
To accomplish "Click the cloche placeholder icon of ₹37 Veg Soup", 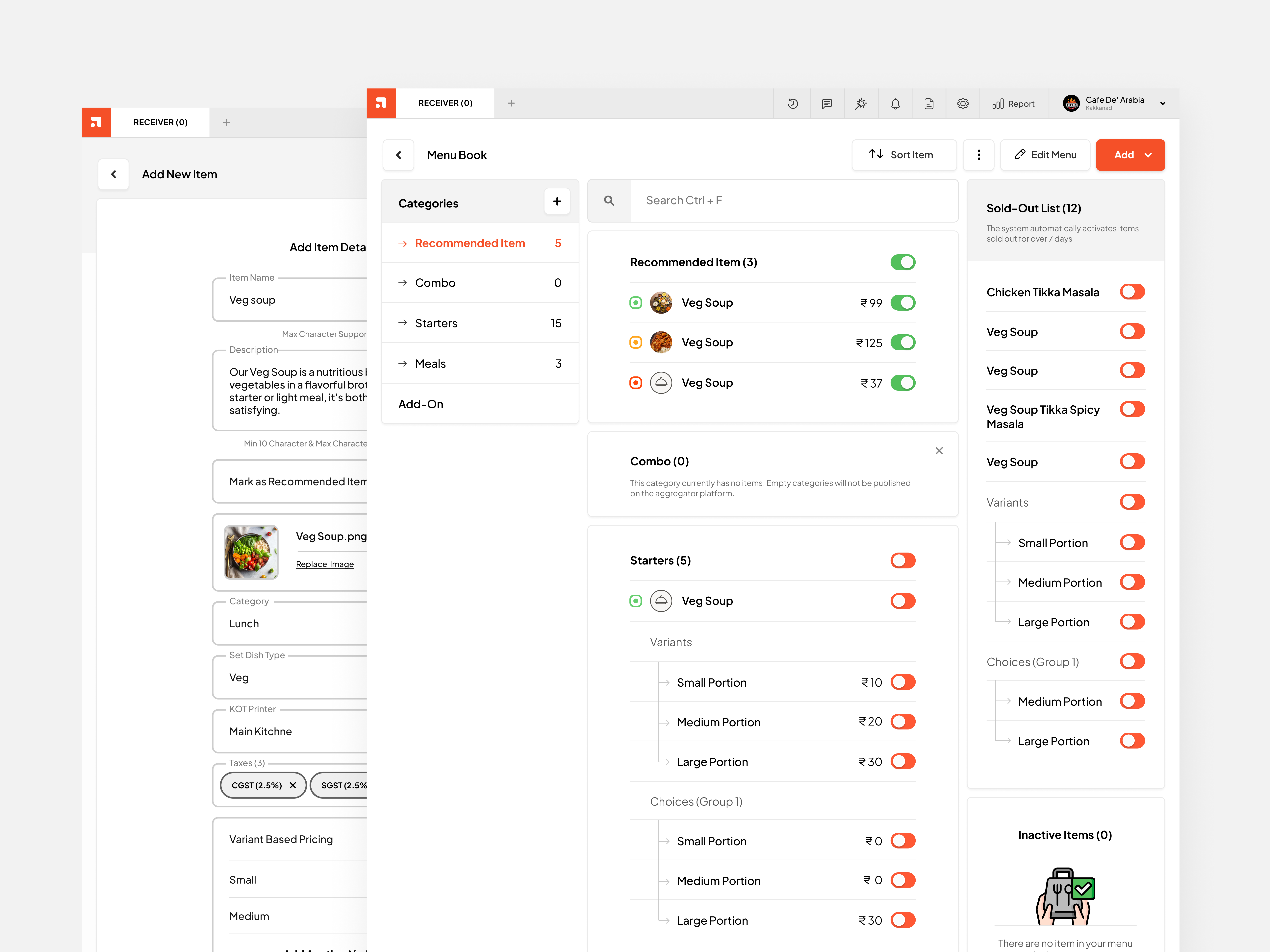I will tap(661, 383).
